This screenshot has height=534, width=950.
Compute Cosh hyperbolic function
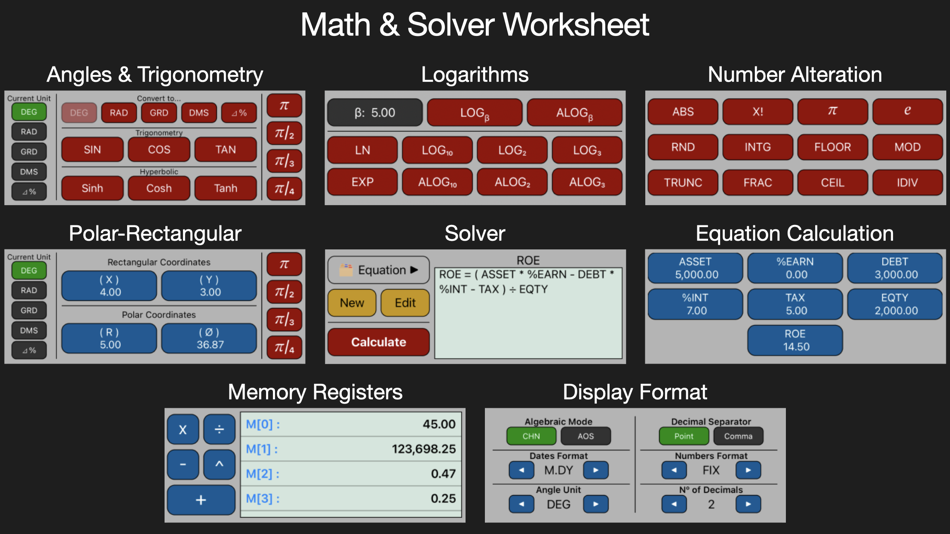(x=159, y=189)
